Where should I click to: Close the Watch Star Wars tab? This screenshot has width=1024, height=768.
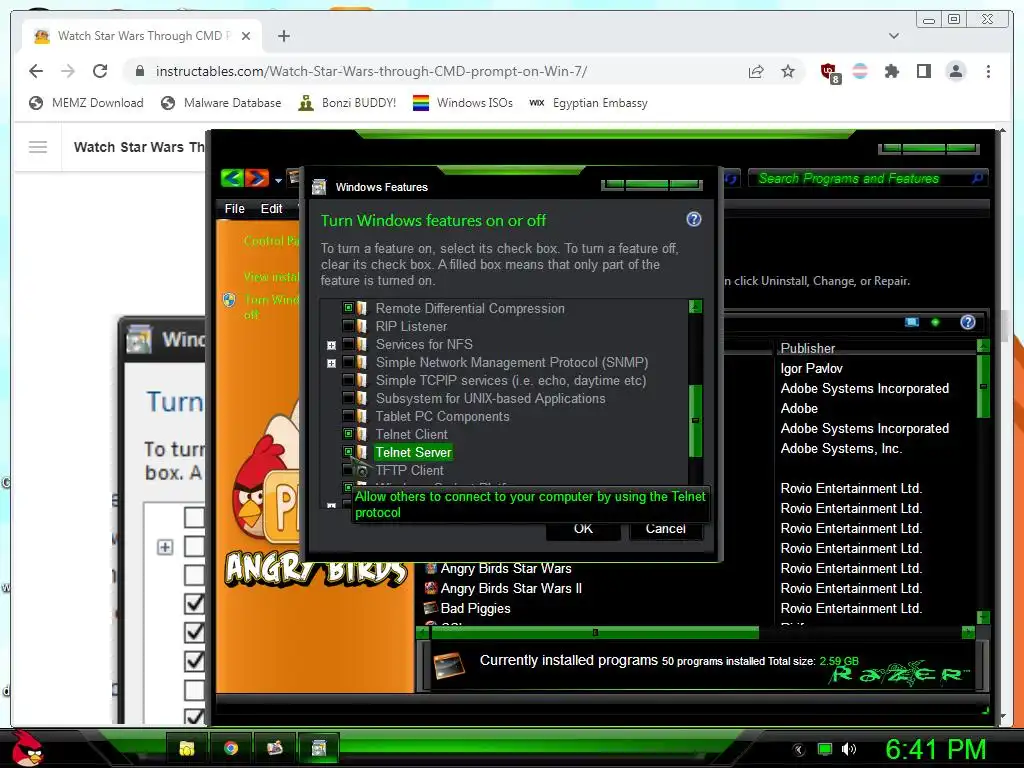coord(246,36)
